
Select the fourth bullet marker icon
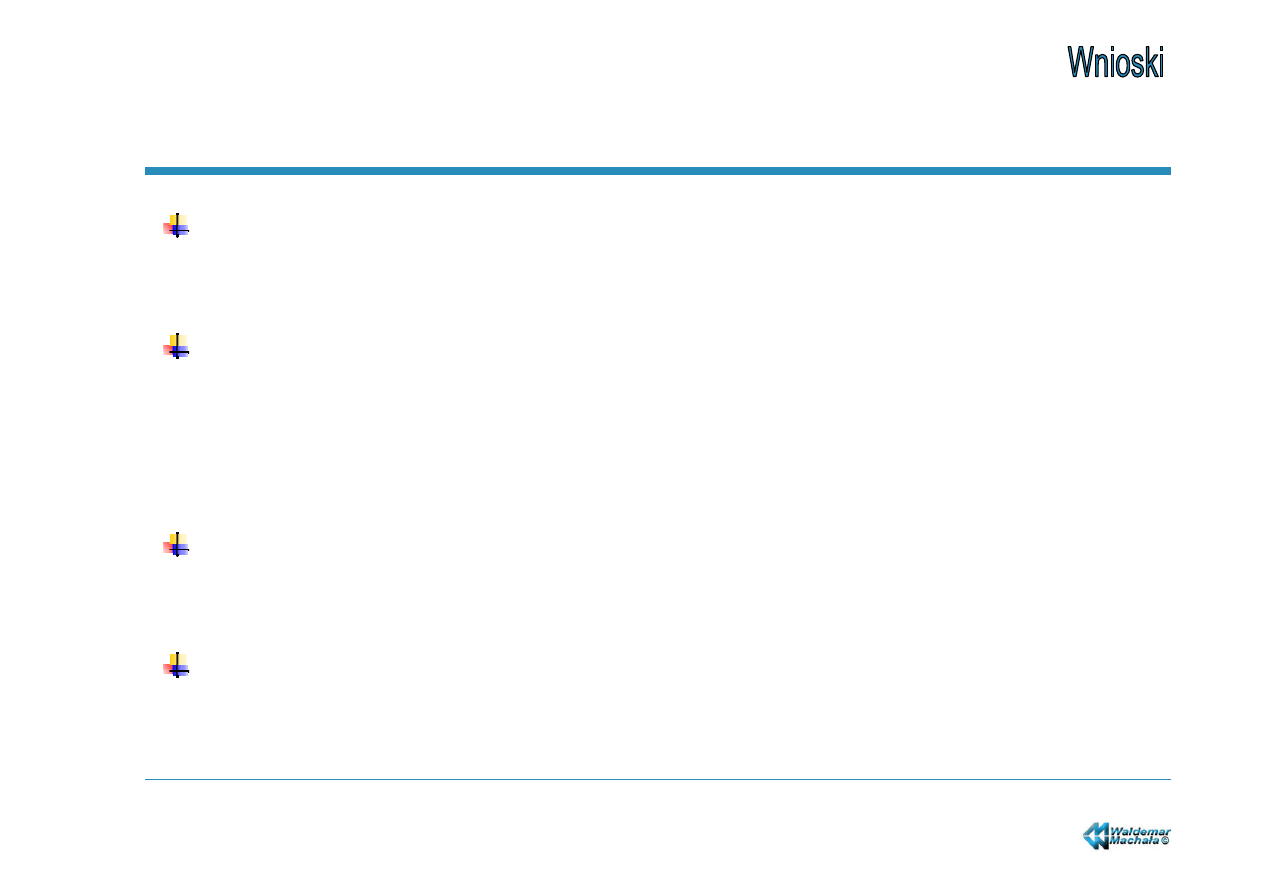[176, 665]
